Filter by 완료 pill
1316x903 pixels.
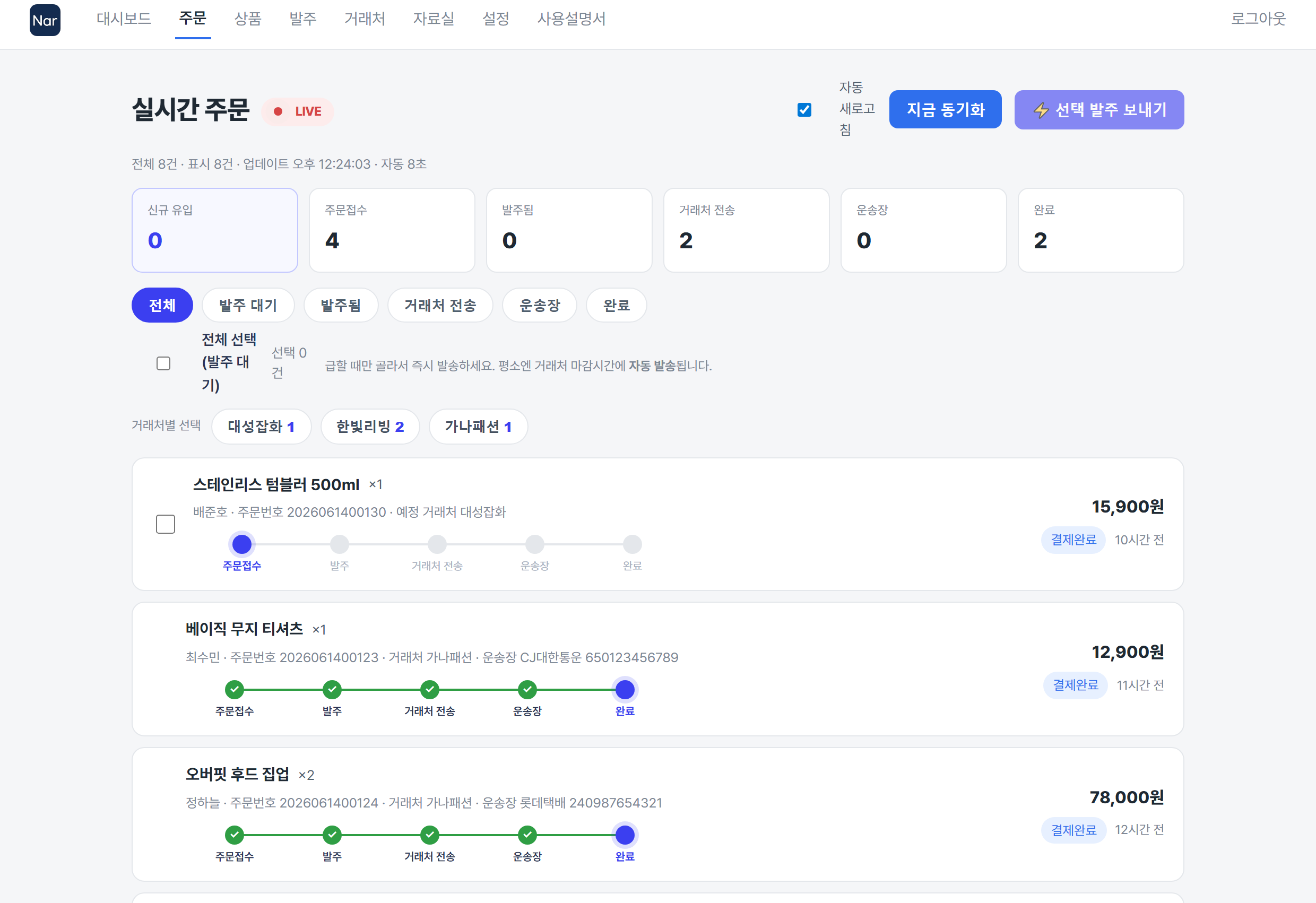point(617,305)
